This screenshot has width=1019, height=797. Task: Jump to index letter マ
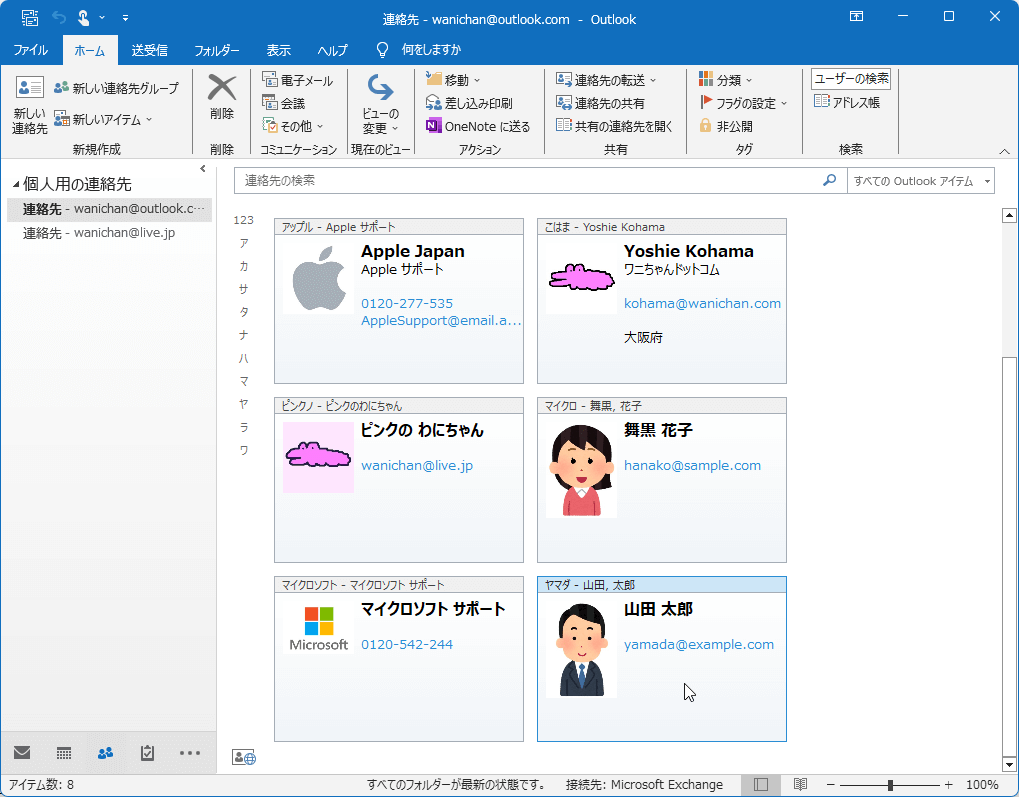(244, 381)
